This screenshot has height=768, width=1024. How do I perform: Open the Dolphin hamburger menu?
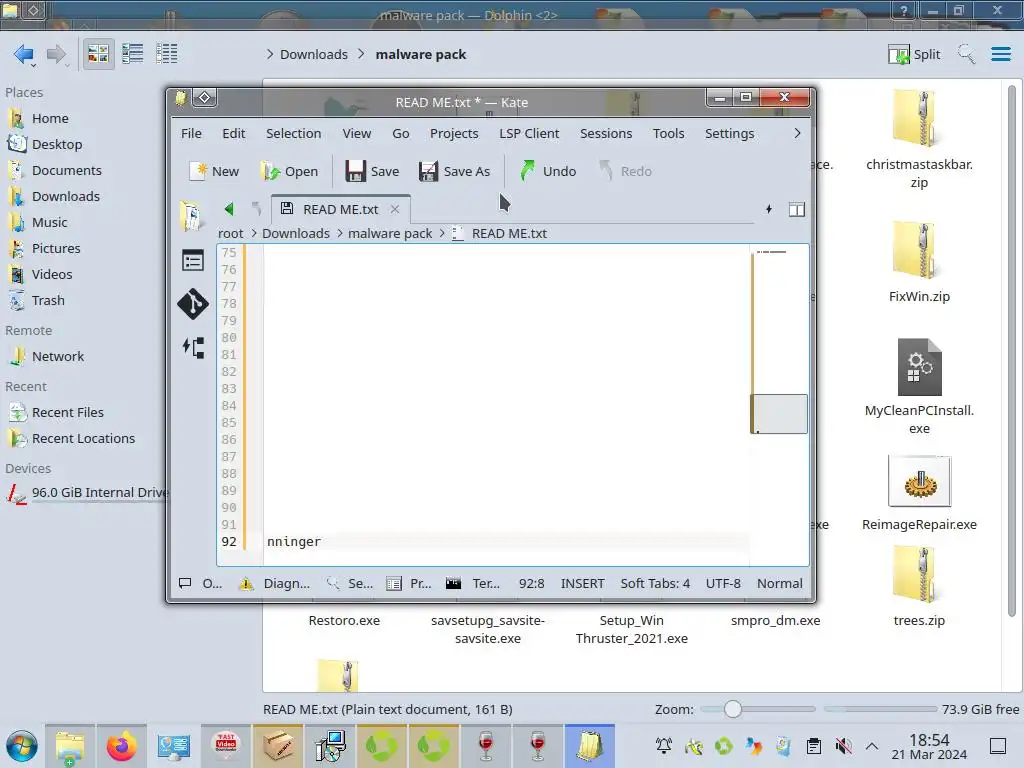pyautogui.click(x=1000, y=54)
